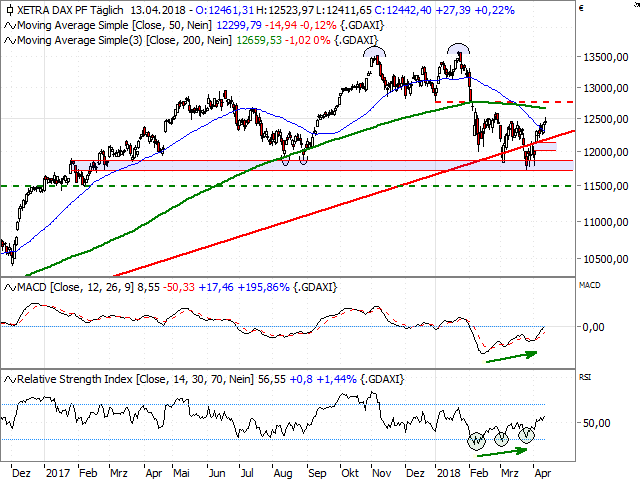Click the Moving Average Simple [Close, 50, Nein] label
The image size is (640, 480).
coord(114,25)
